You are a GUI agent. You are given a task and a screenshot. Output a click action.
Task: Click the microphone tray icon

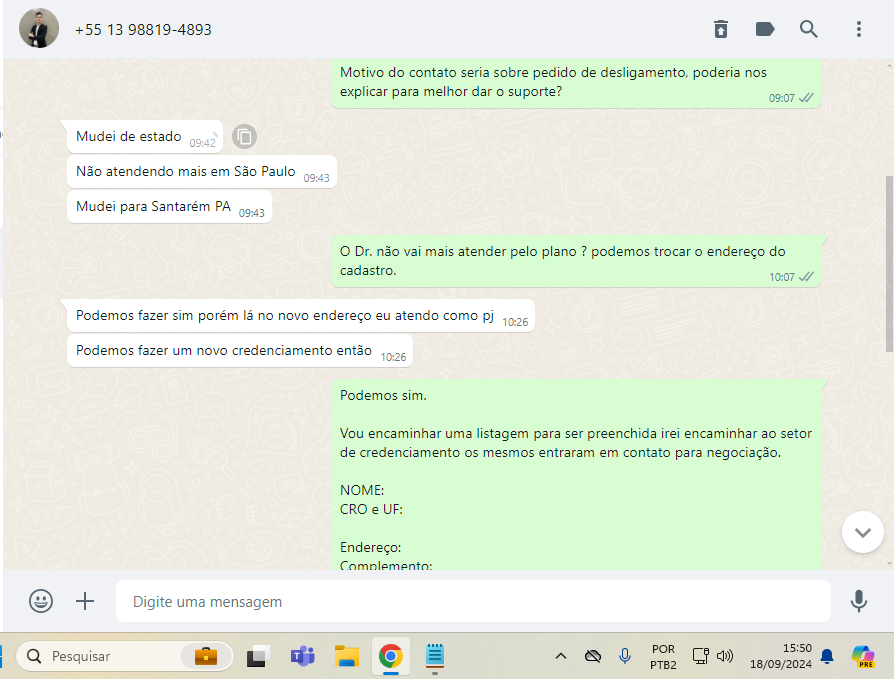click(625, 656)
